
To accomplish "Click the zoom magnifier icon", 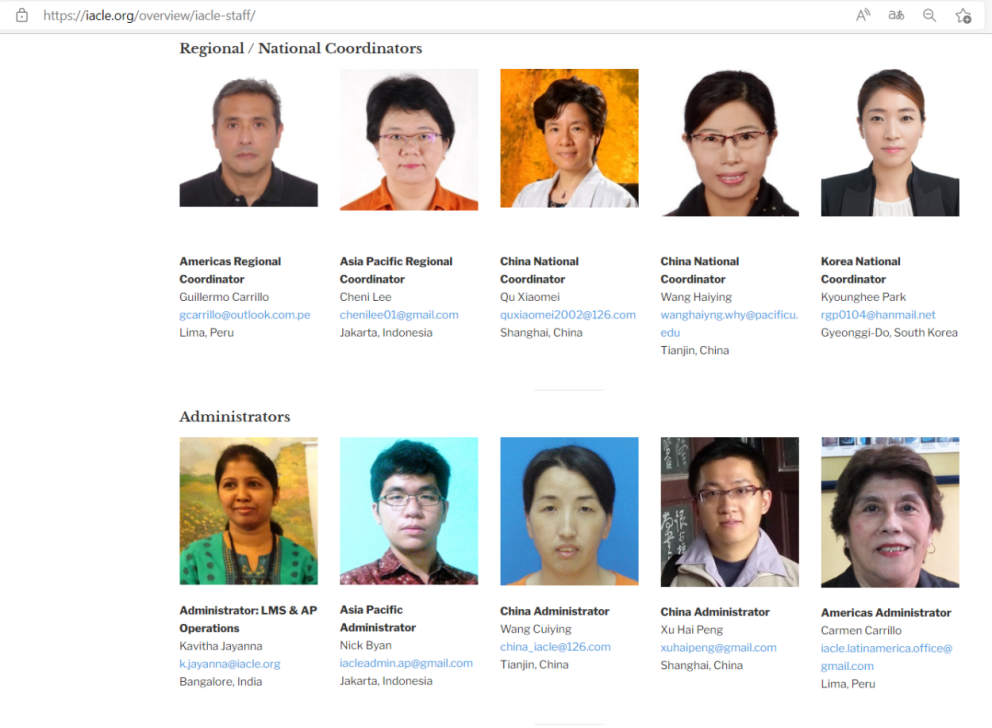I will [929, 15].
